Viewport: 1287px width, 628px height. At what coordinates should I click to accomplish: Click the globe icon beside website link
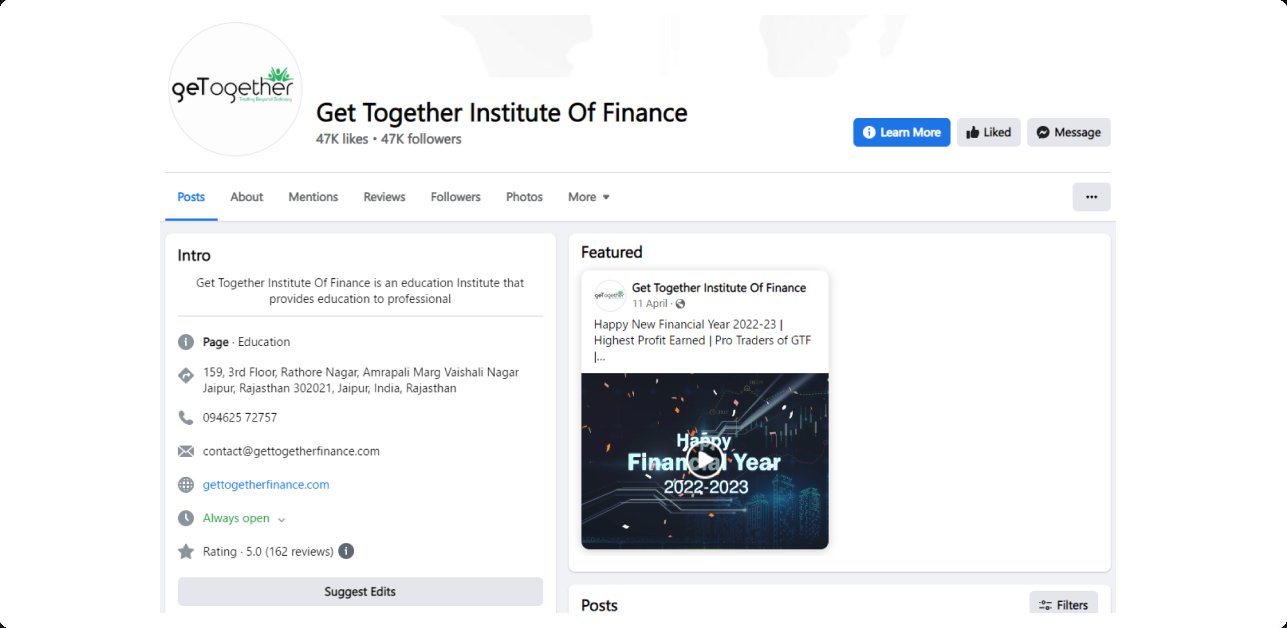pyautogui.click(x=185, y=485)
